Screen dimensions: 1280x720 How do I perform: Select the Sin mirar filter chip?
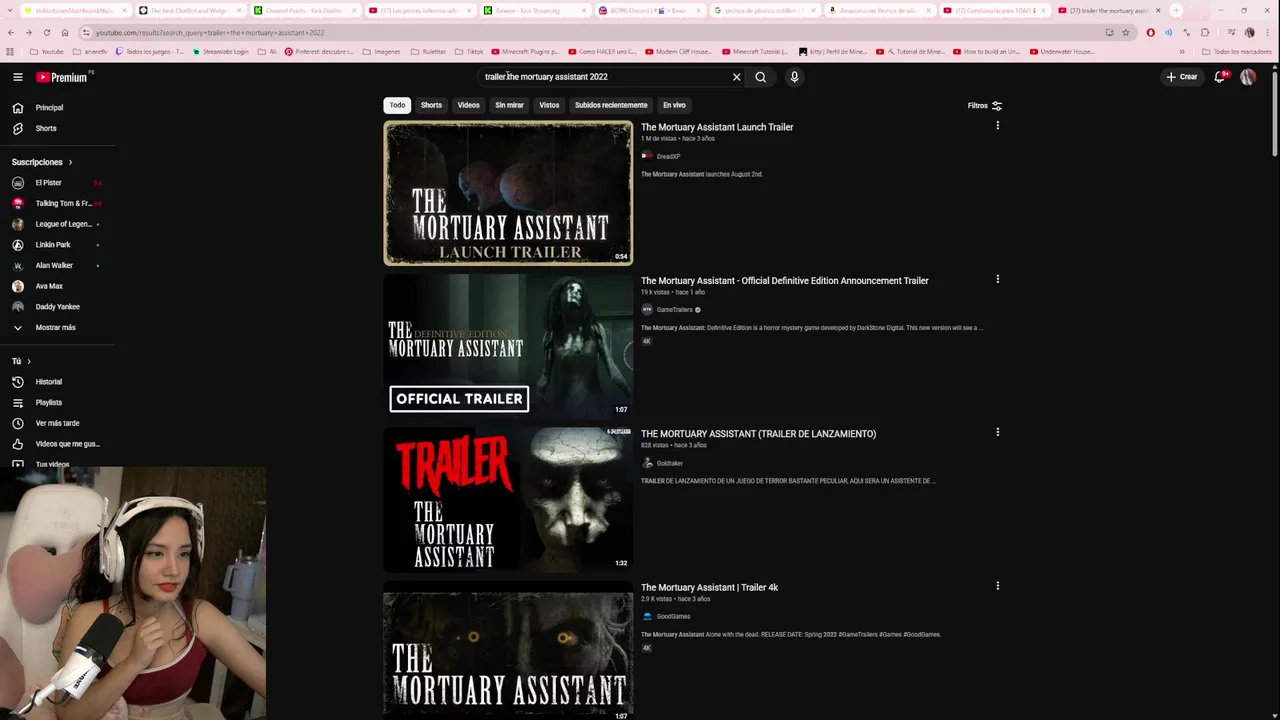[x=509, y=105]
